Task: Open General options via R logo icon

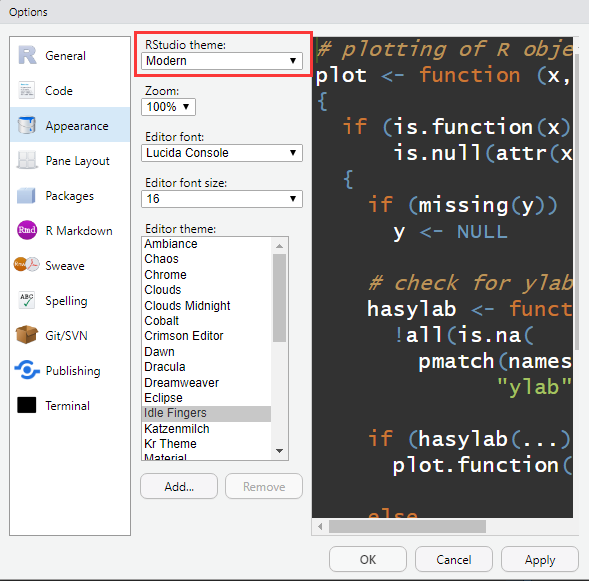Action: 27,55
